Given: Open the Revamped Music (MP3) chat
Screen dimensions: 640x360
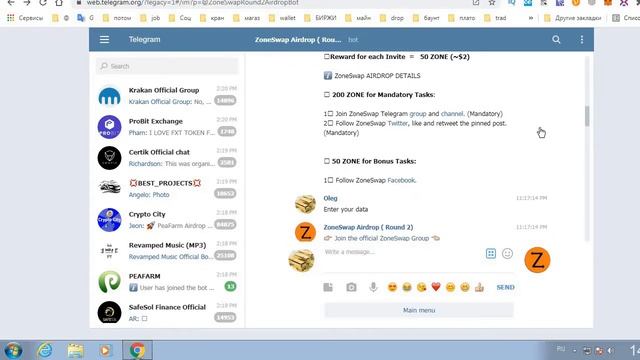Looking at the screenshot, I should [x=167, y=251].
